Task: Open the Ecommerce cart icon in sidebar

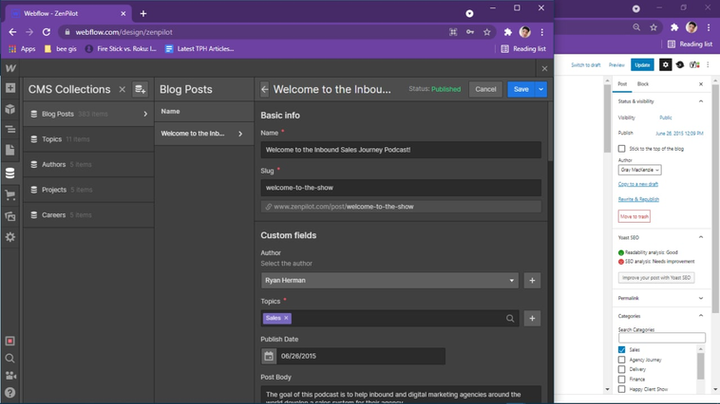Action: [10, 195]
